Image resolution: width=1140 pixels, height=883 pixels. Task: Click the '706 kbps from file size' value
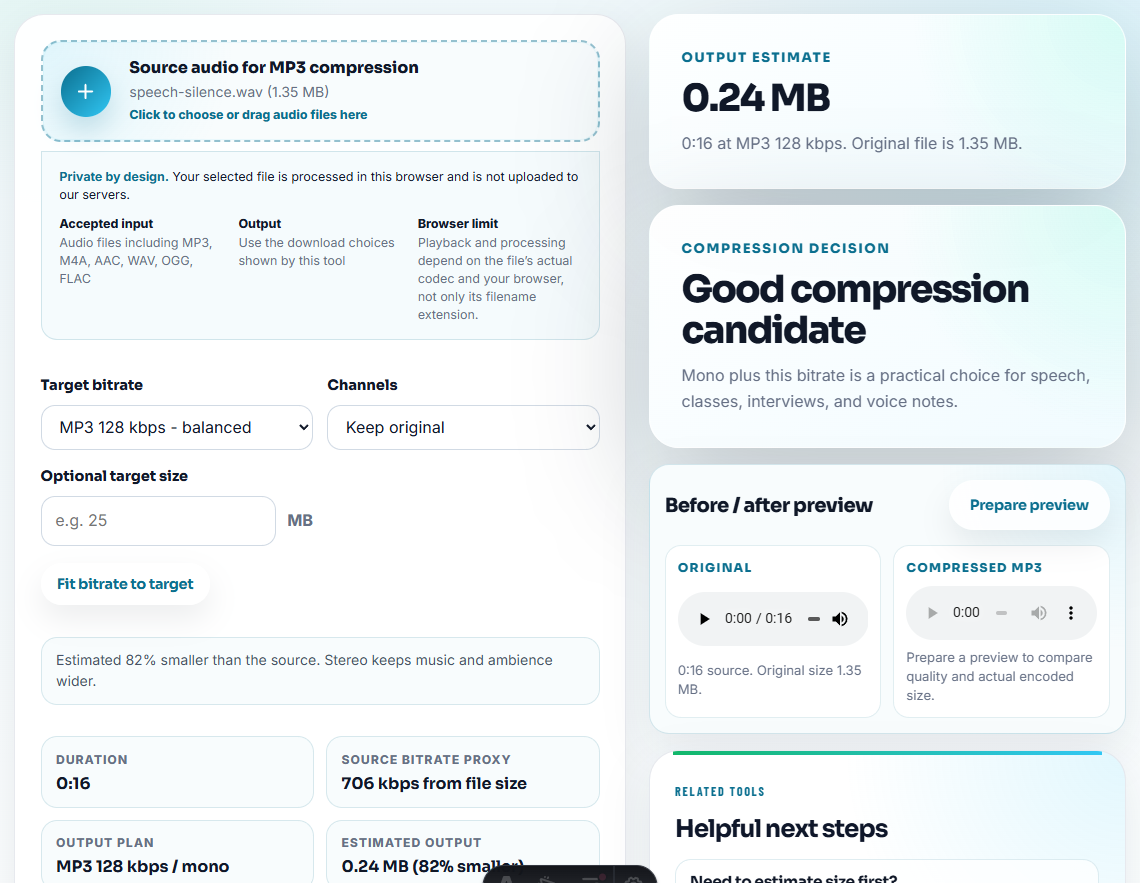click(x=434, y=783)
